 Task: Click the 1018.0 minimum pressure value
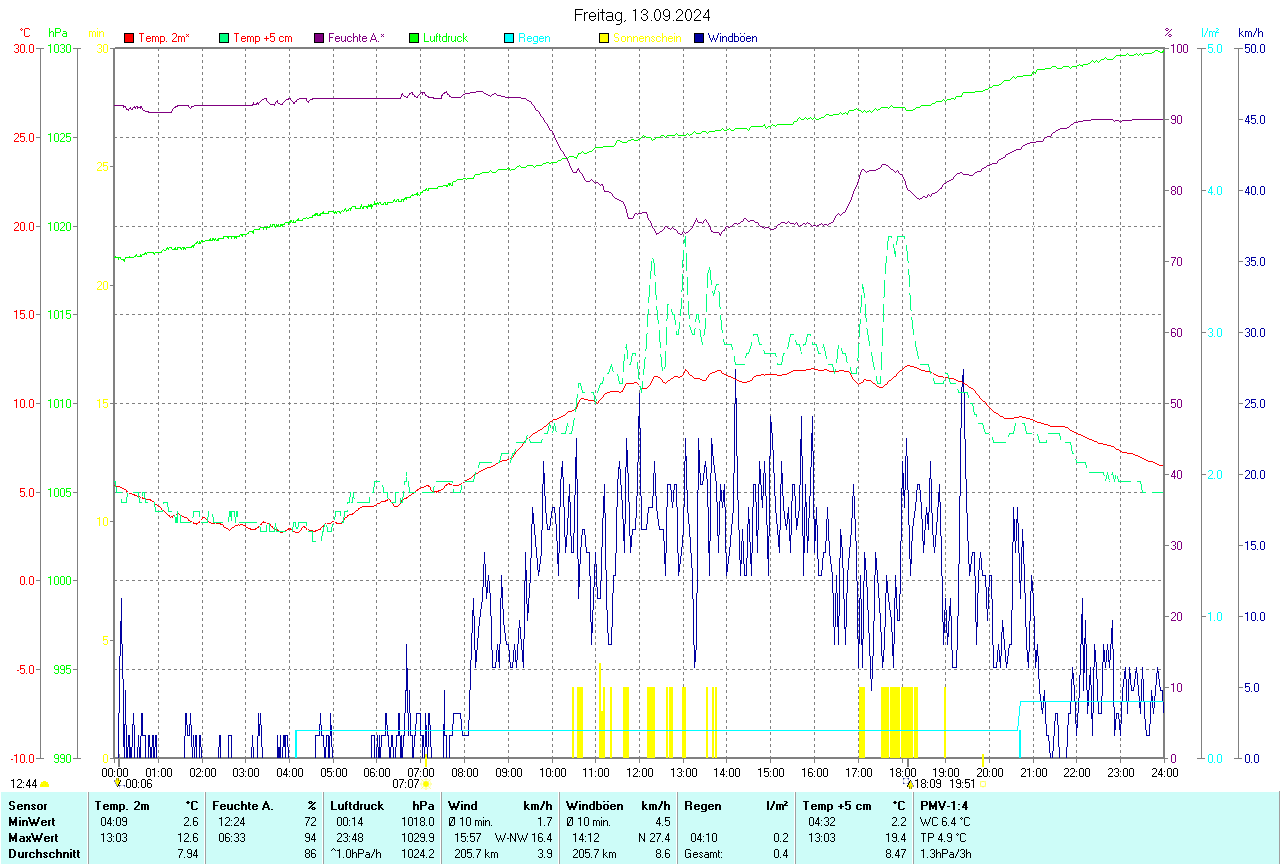click(x=418, y=821)
